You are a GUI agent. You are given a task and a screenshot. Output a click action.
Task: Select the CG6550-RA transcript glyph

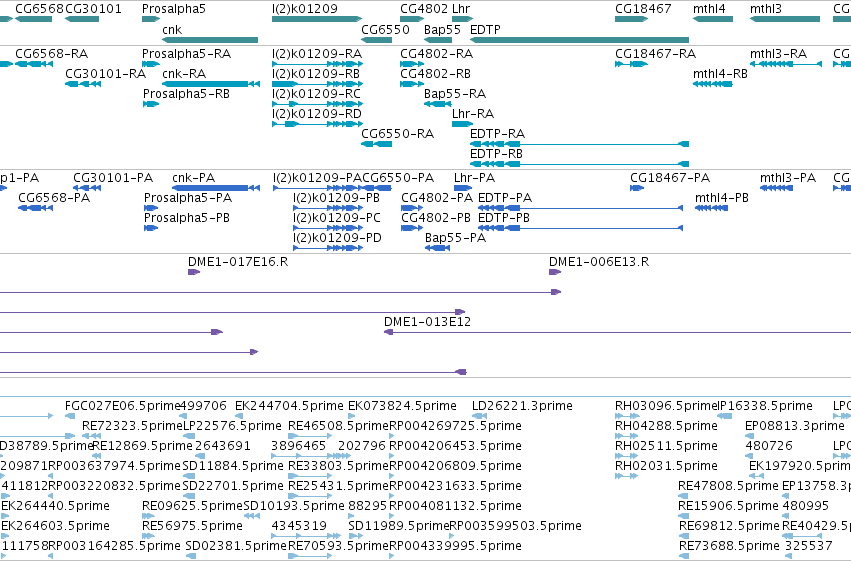tap(377, 144)
